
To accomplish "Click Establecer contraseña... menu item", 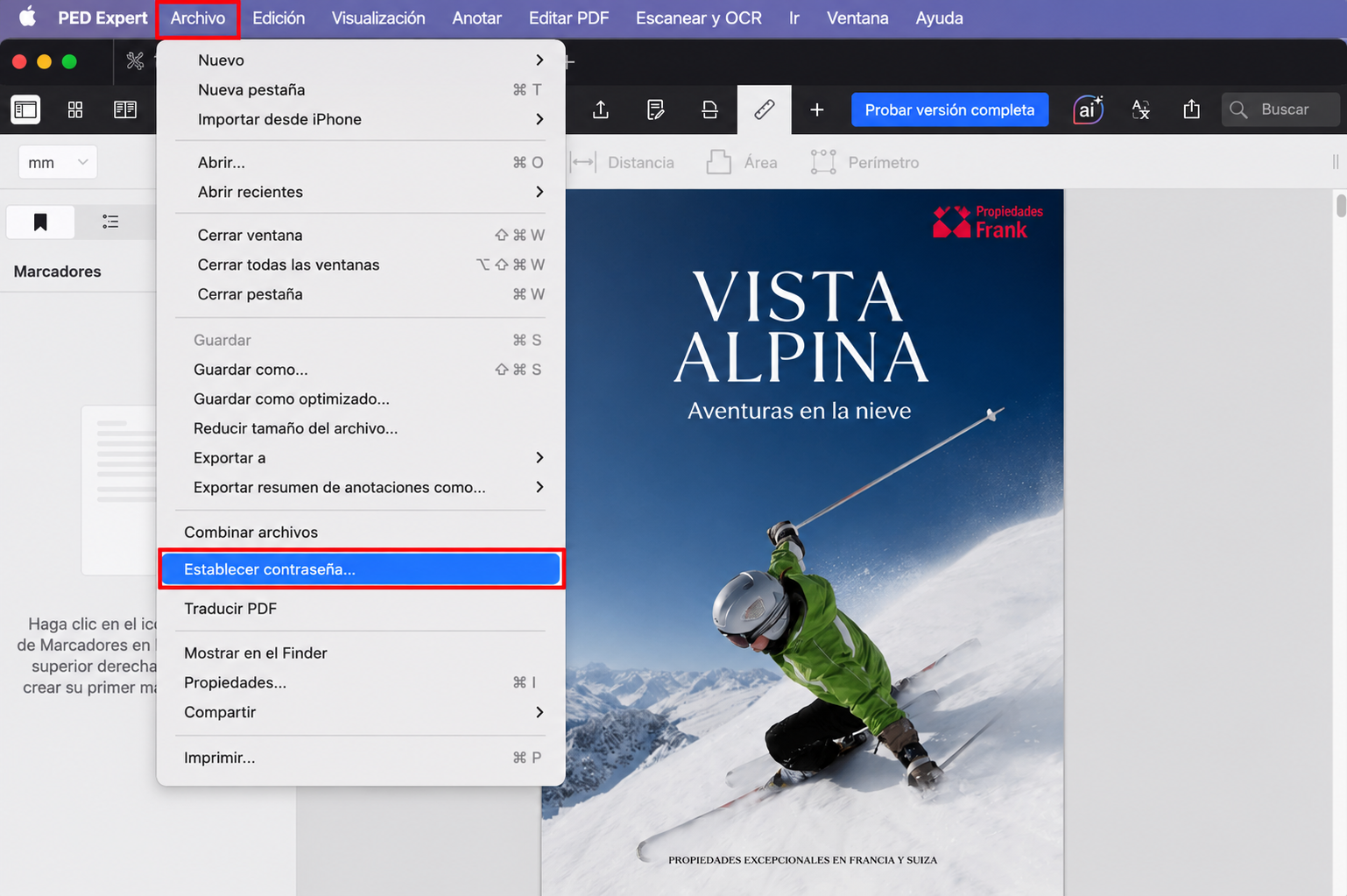I will [360, 569].
